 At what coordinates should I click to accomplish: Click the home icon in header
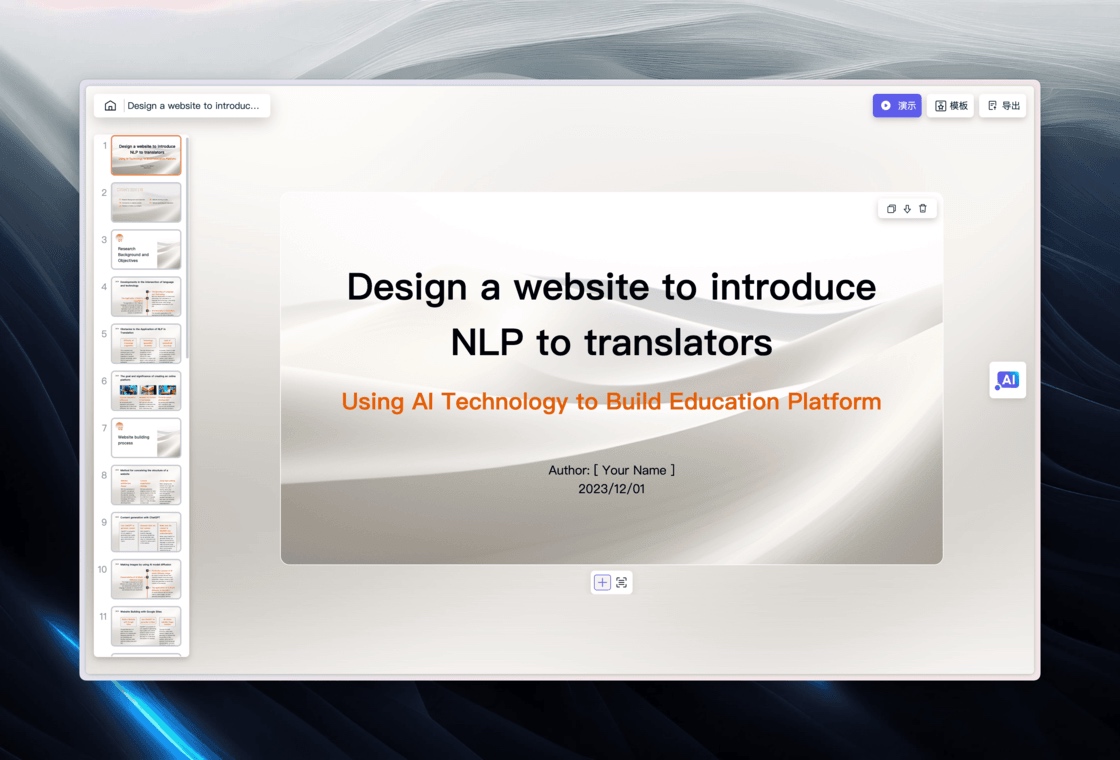coord(110,106)
